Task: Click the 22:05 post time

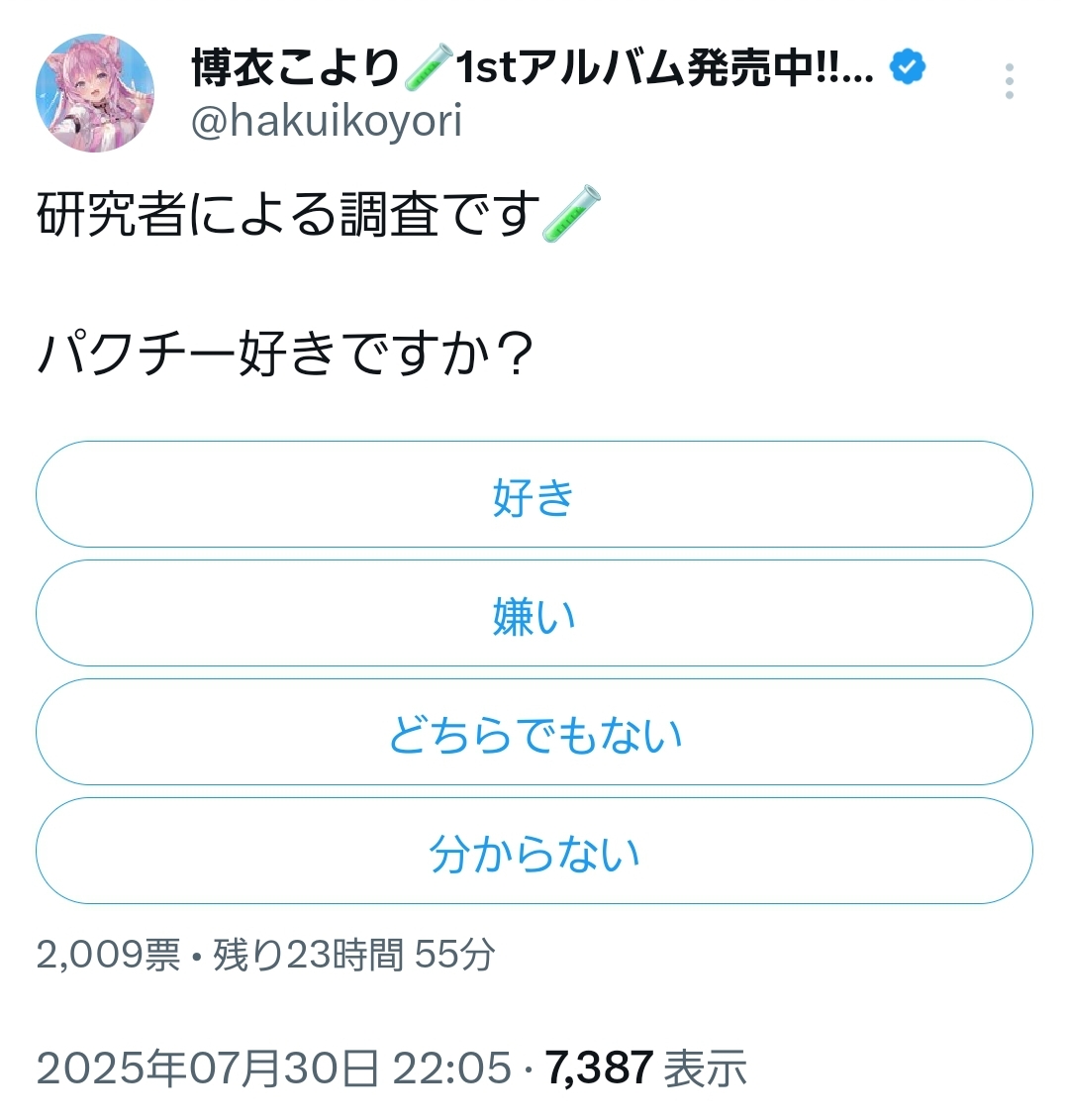Action: tap(452, 1069)
